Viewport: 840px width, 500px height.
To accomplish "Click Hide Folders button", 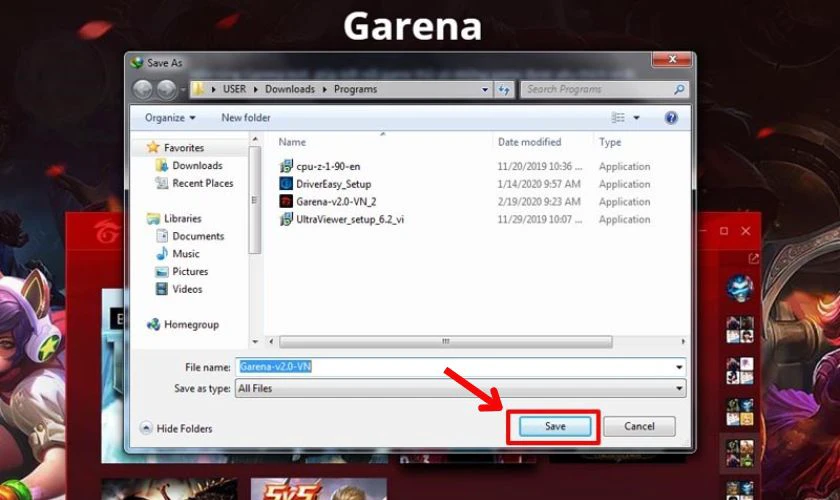I will click(176, 428).
